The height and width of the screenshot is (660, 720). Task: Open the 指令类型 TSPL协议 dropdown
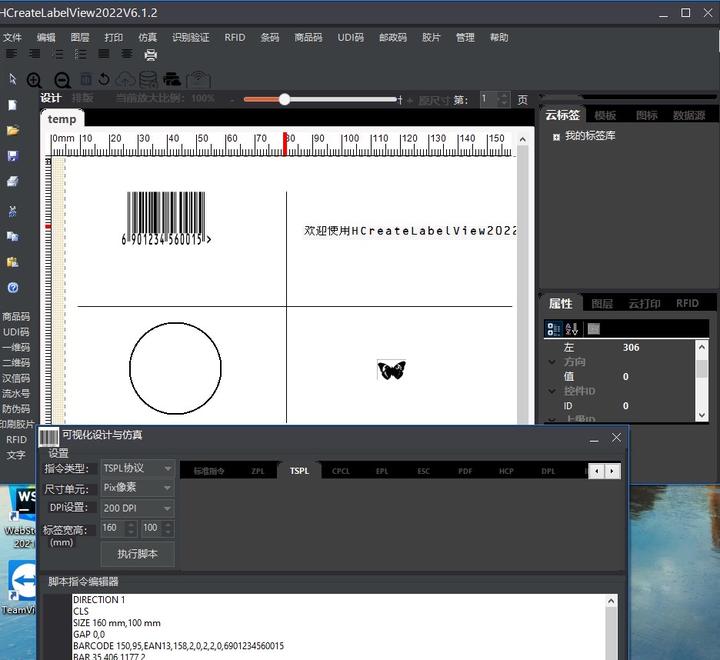[x=137, y=468]
